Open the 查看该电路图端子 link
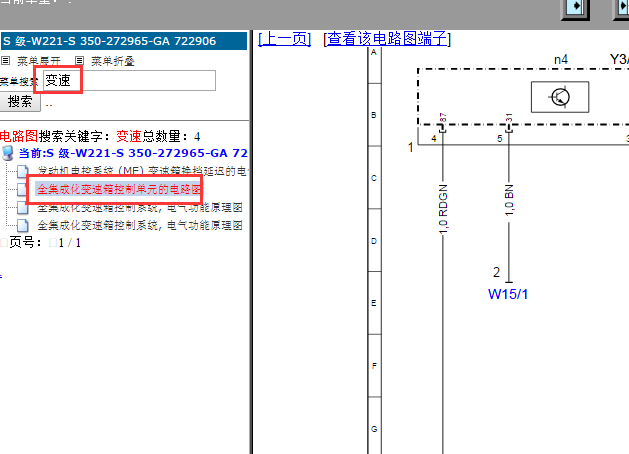The width and height of the screenshot is (629, 454). click(387, 39)
